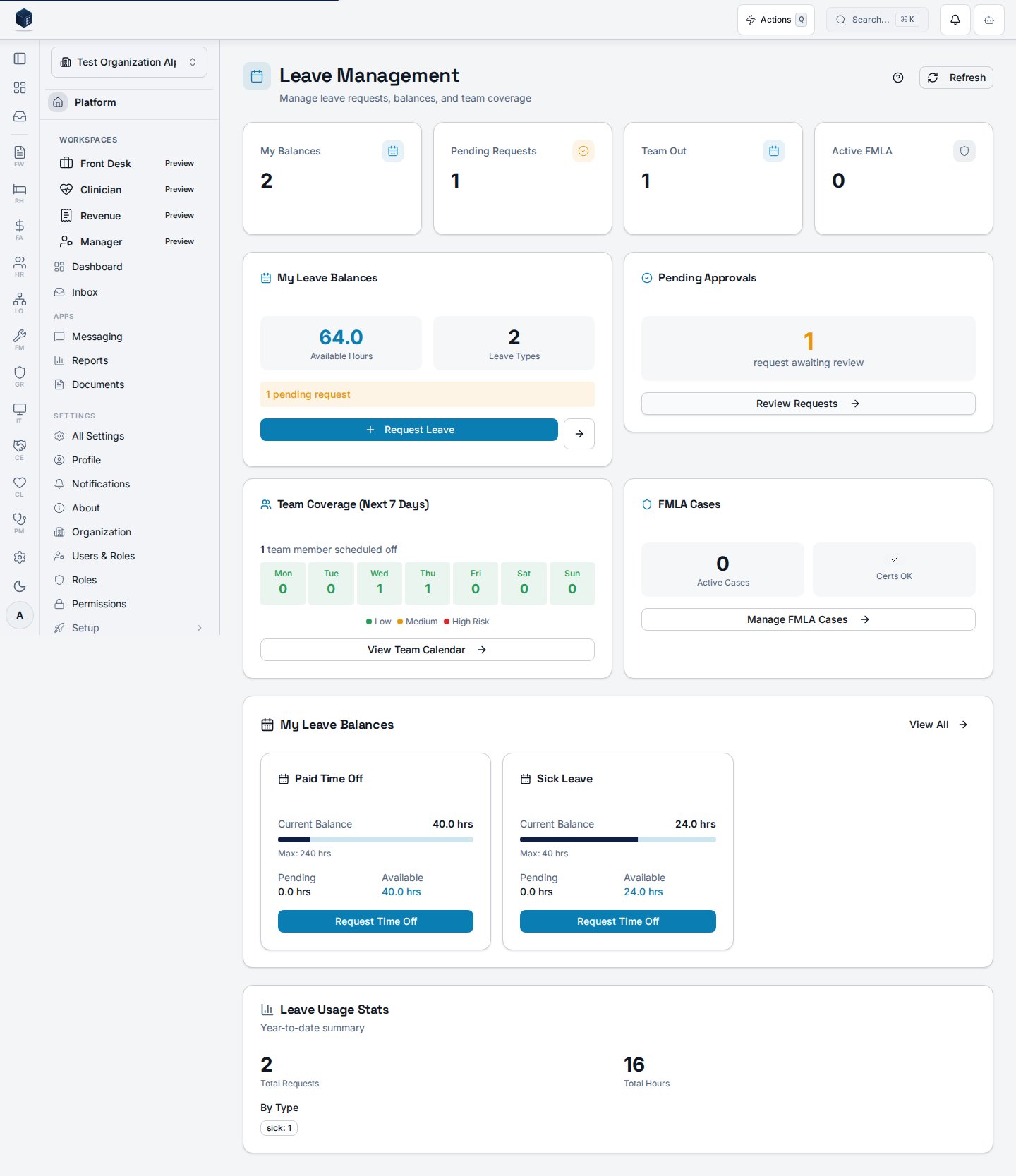The image size is (1016, 1176).
Task: Toggle dark mode moon icon
Action: (x=20, y=586)
